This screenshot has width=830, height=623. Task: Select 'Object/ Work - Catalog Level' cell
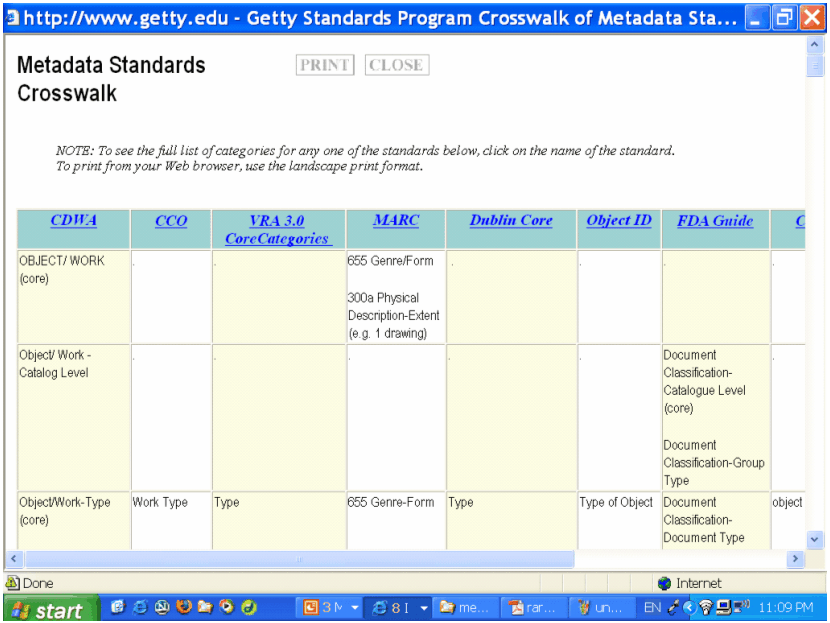click(74, 418)
